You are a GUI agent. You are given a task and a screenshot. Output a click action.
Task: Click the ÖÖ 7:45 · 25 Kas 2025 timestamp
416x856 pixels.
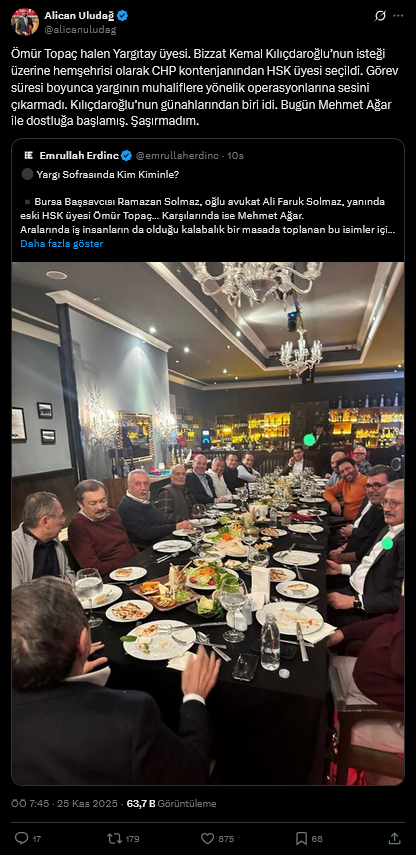(64, 804)
